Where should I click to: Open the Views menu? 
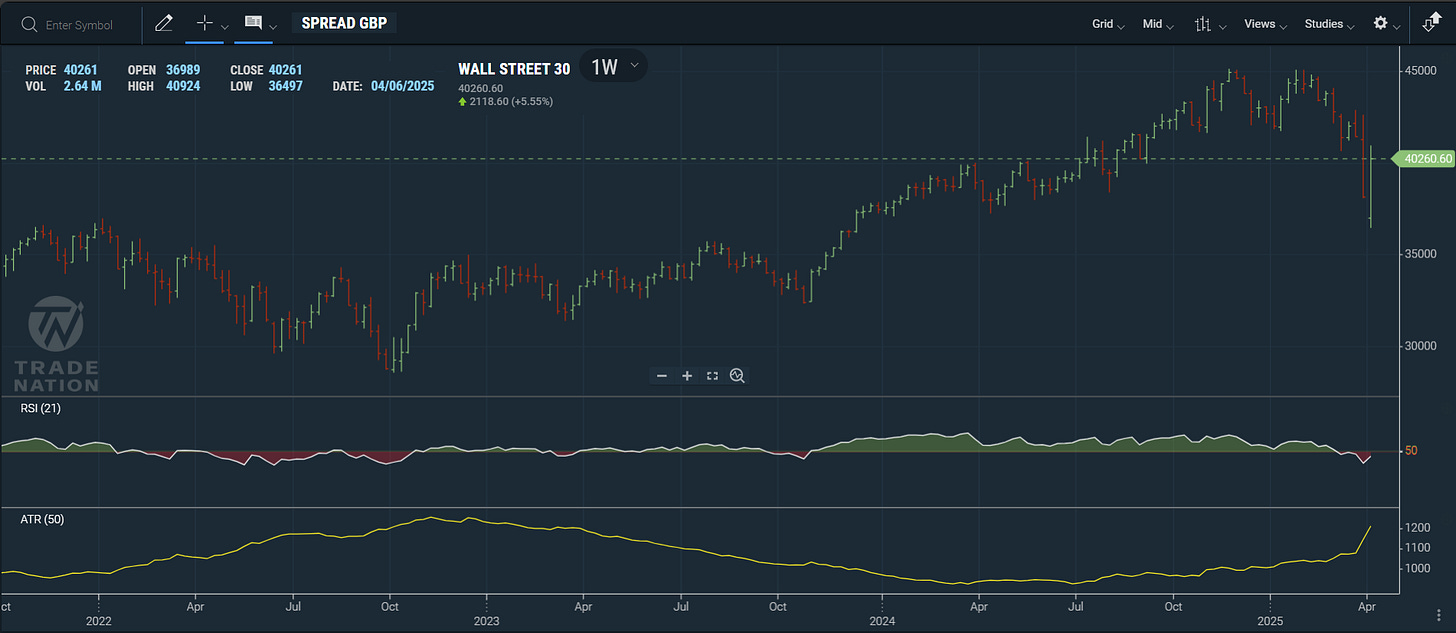click(1264, 24)
